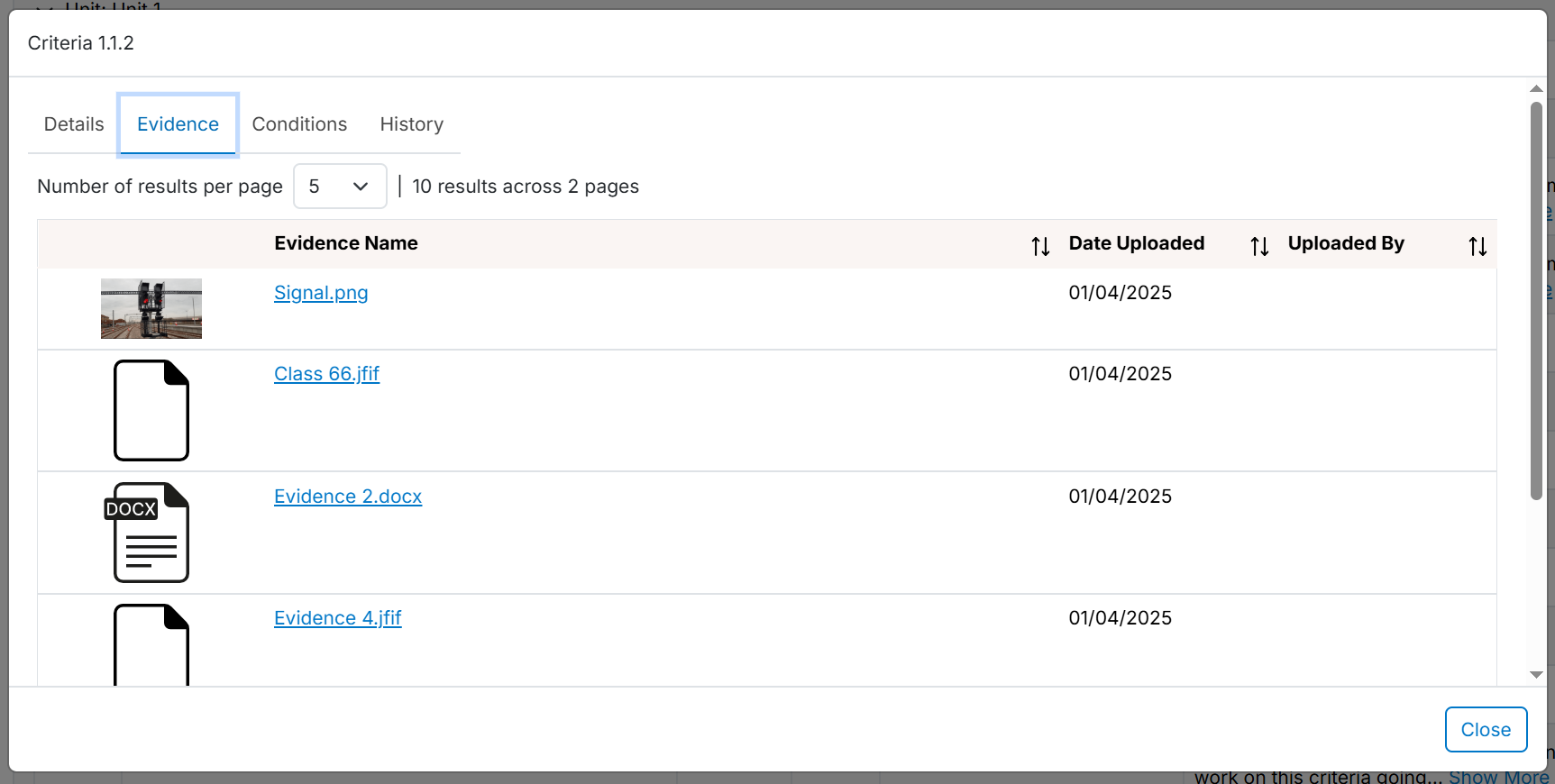Select the Evidence tab

point(178,124)
